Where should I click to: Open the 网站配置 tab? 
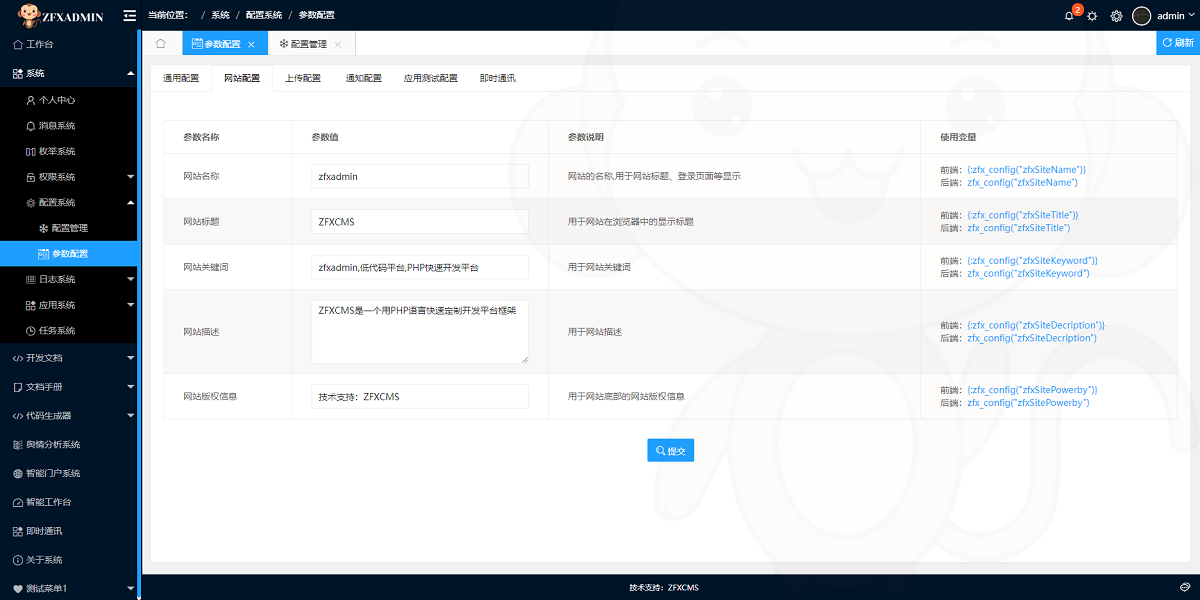click(x=242, y=78)
